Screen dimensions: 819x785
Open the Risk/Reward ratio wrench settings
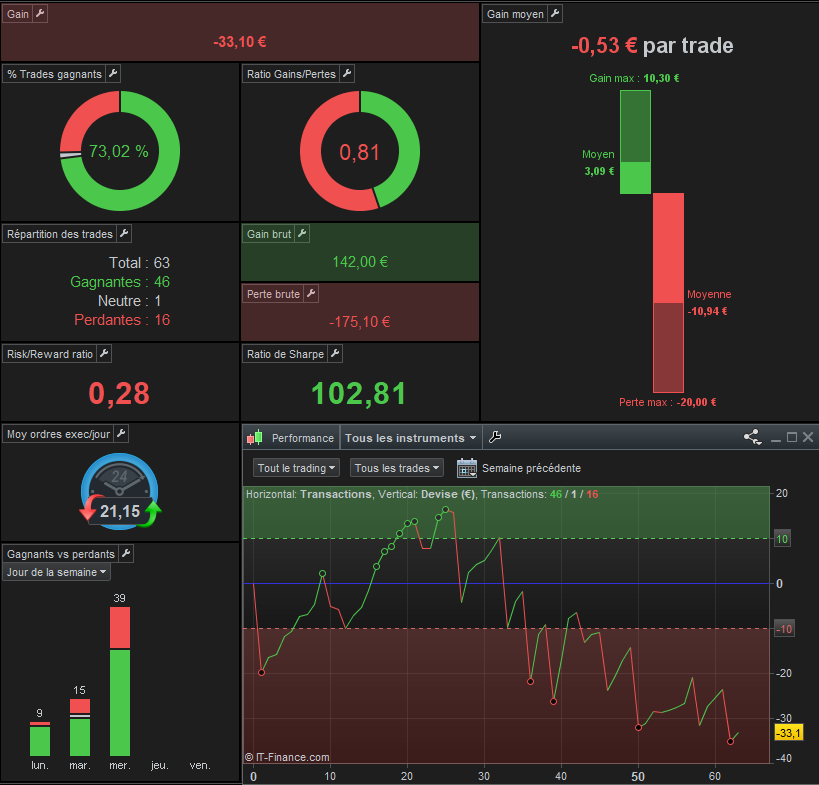(104, 354)
